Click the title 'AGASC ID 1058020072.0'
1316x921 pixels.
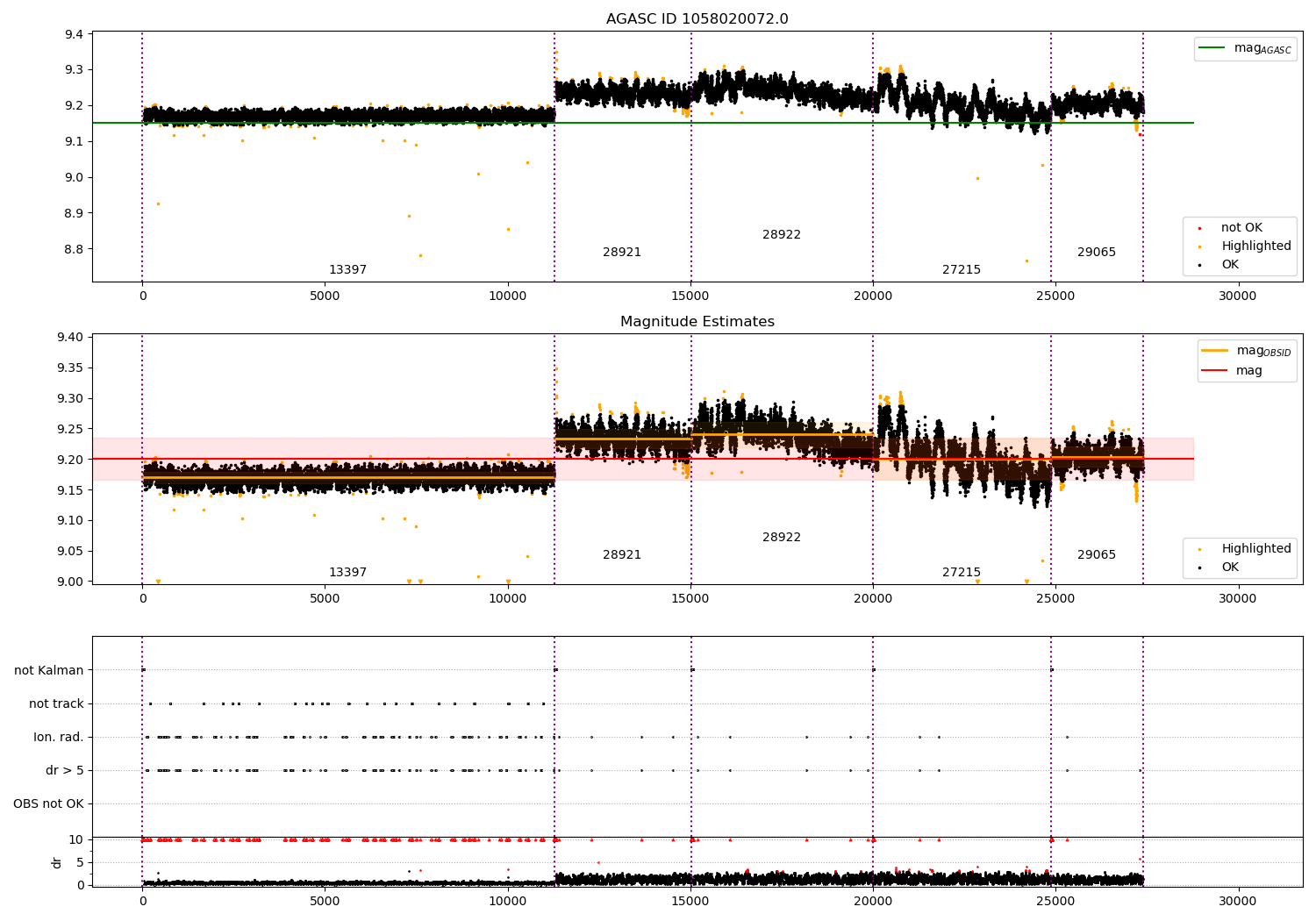click(697, 19)
